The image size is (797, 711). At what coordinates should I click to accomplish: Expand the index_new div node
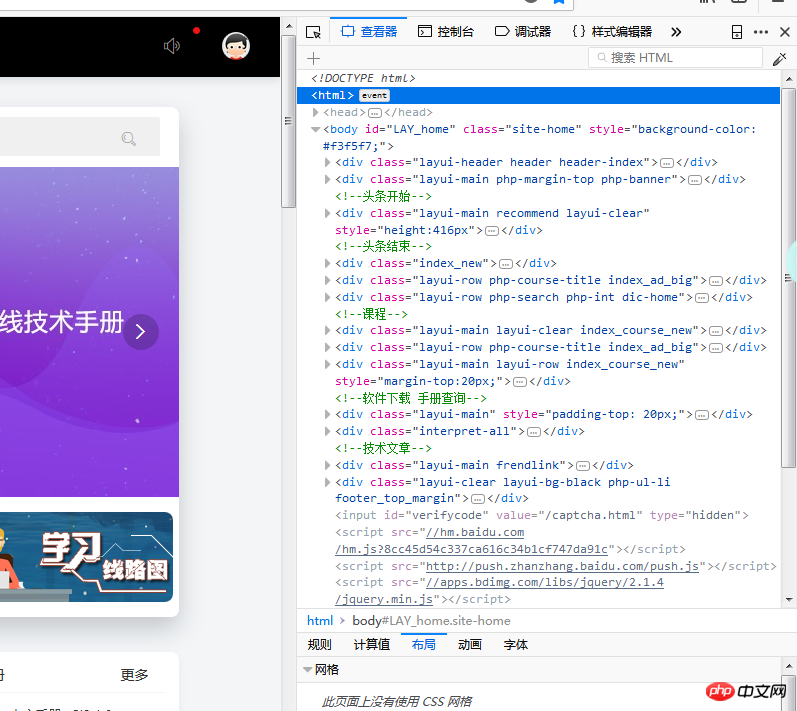click(328, 263)
